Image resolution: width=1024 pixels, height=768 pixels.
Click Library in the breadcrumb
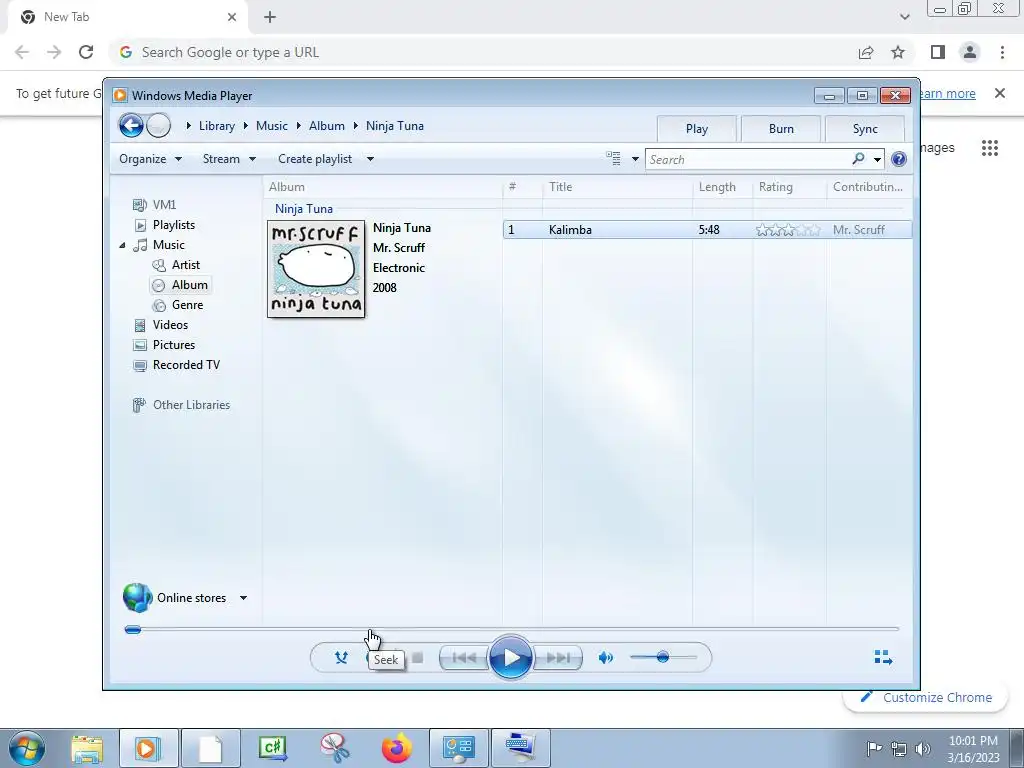click(217, 125)
